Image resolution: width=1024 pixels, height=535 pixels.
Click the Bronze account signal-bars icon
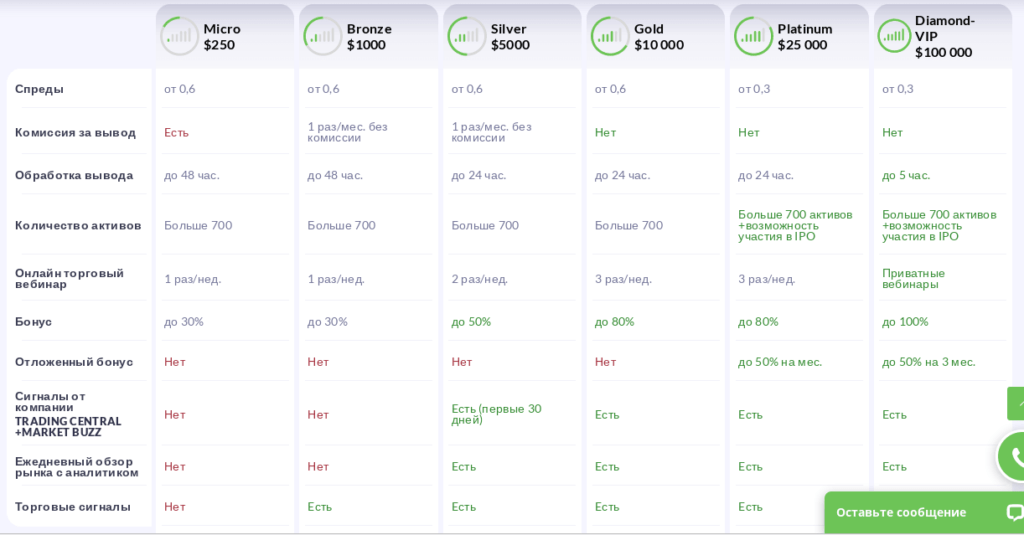click(x=323, y=36)
